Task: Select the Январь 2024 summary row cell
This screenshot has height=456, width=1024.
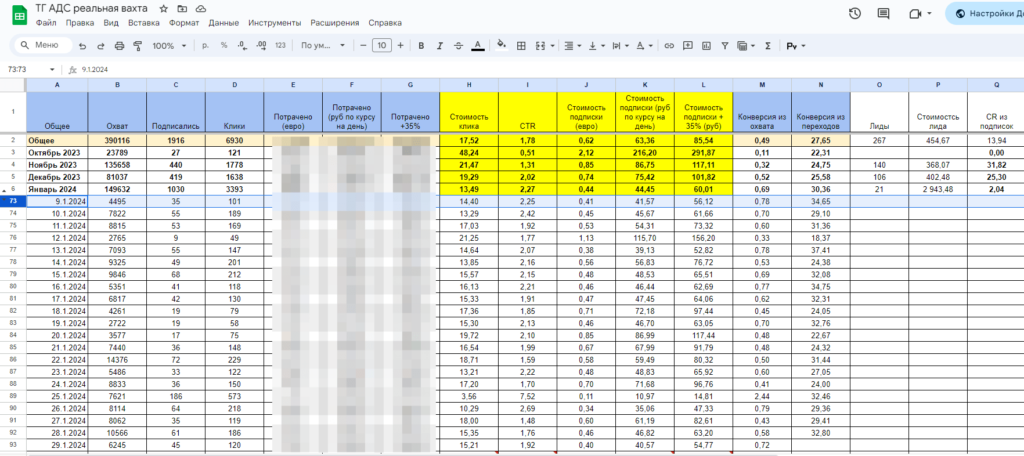Action: (57, 188)
